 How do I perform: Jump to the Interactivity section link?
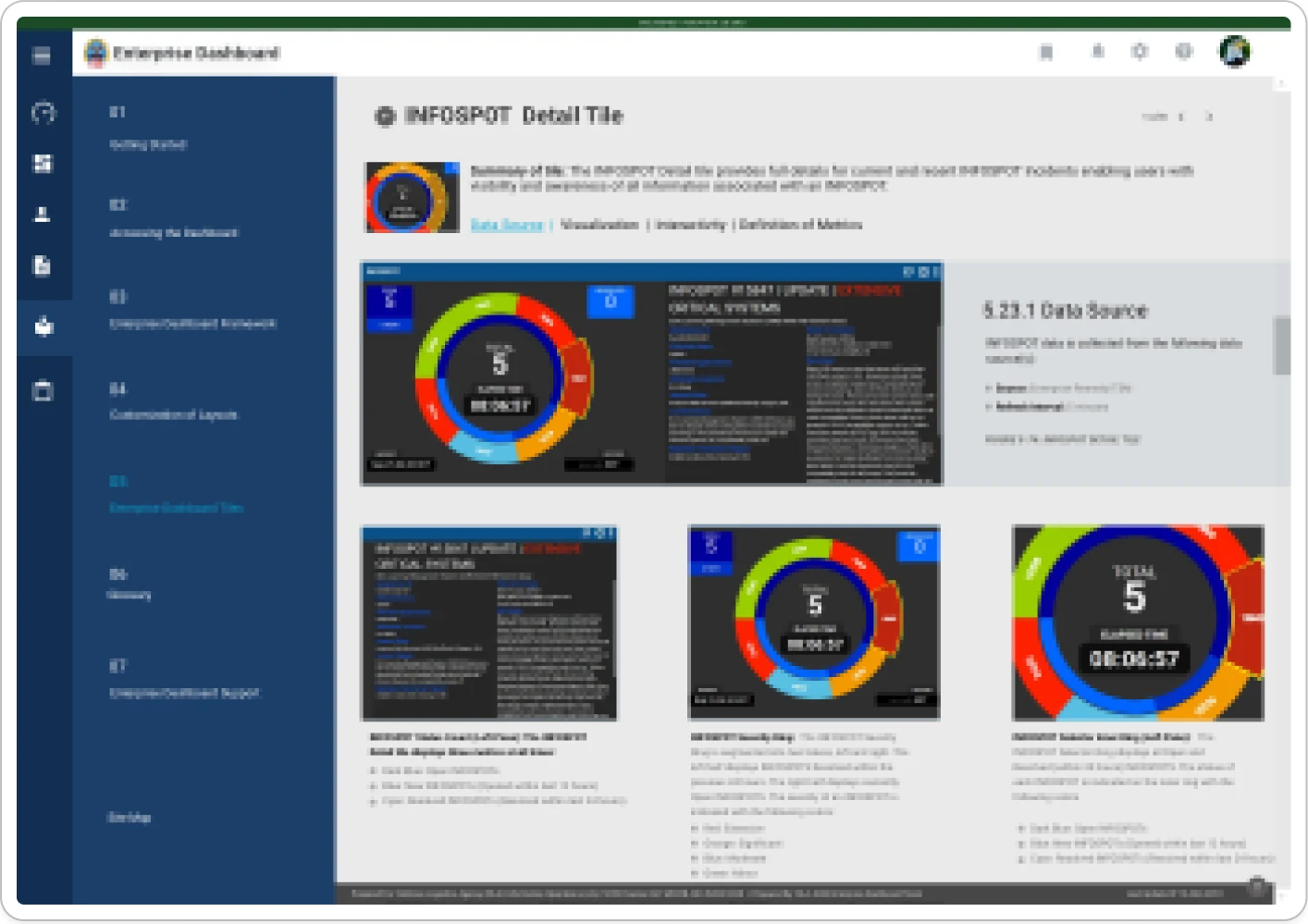[691, 225]
